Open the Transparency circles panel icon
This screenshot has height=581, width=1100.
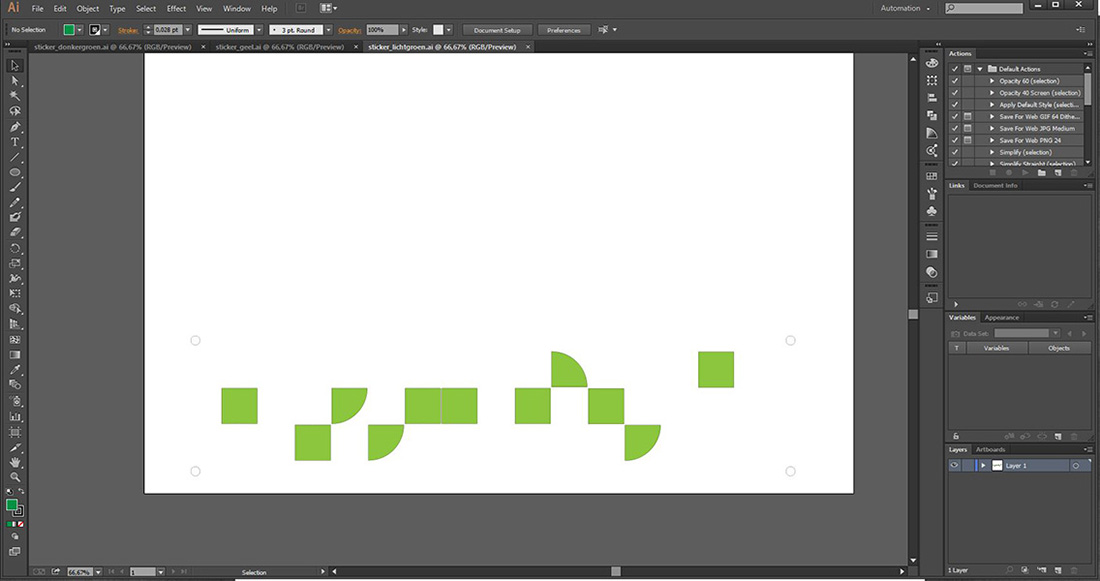[x=932, y=272]
